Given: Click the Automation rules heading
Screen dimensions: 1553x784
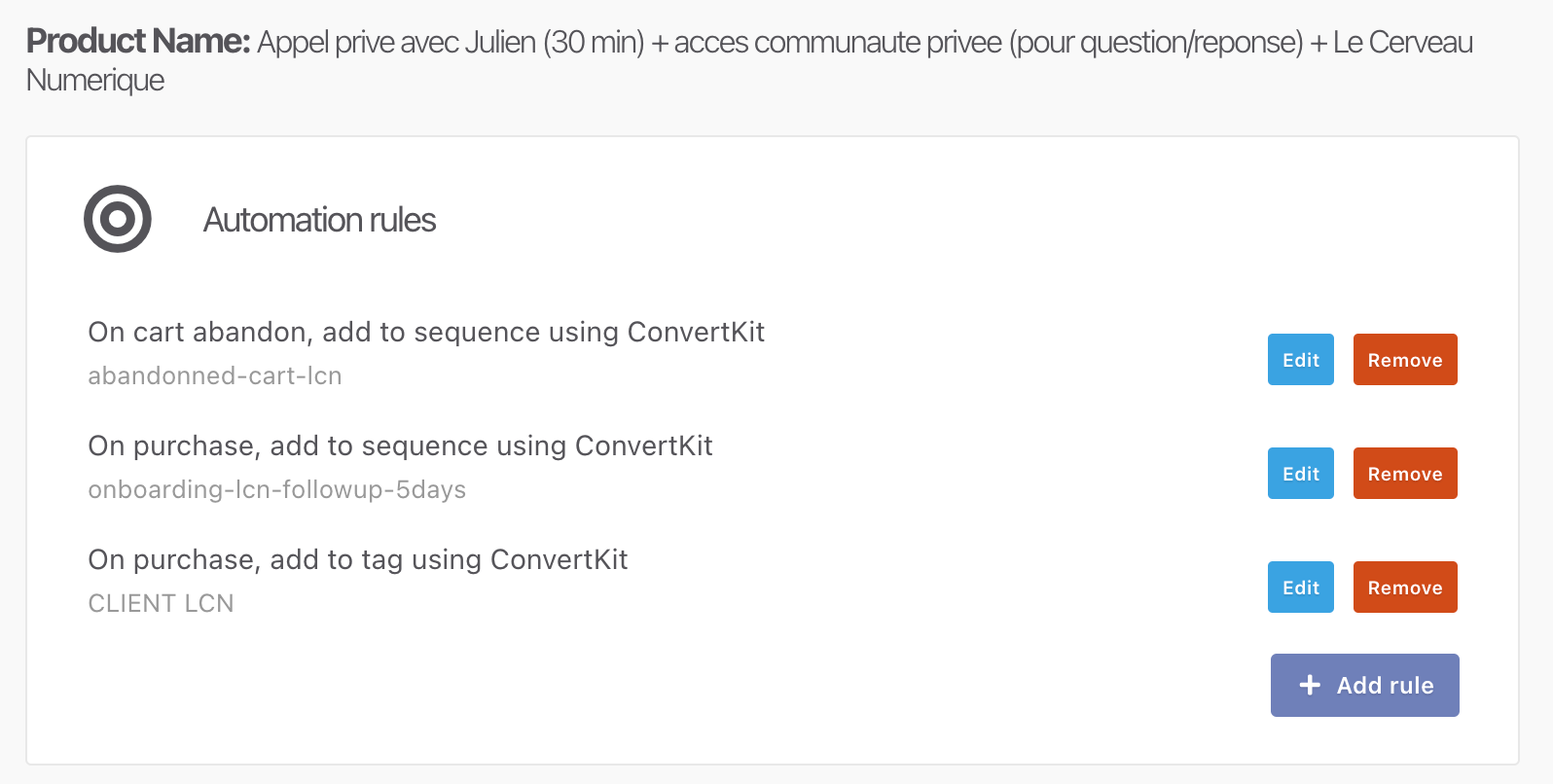Looking at the screenshot, I should [319, 220].
